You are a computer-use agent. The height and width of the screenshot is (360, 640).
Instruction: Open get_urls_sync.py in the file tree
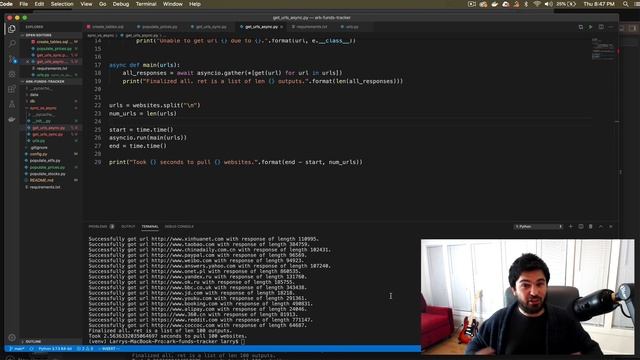click(x=48, y=134)
